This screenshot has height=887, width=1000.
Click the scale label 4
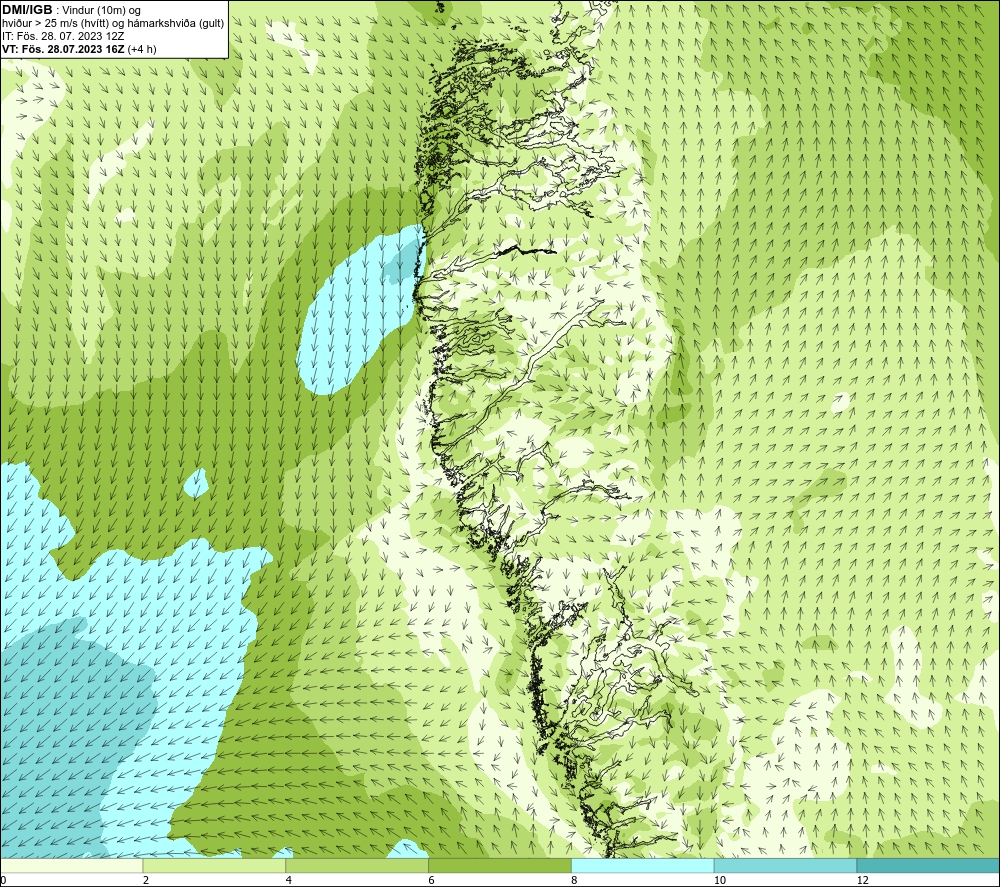point(289,880)
